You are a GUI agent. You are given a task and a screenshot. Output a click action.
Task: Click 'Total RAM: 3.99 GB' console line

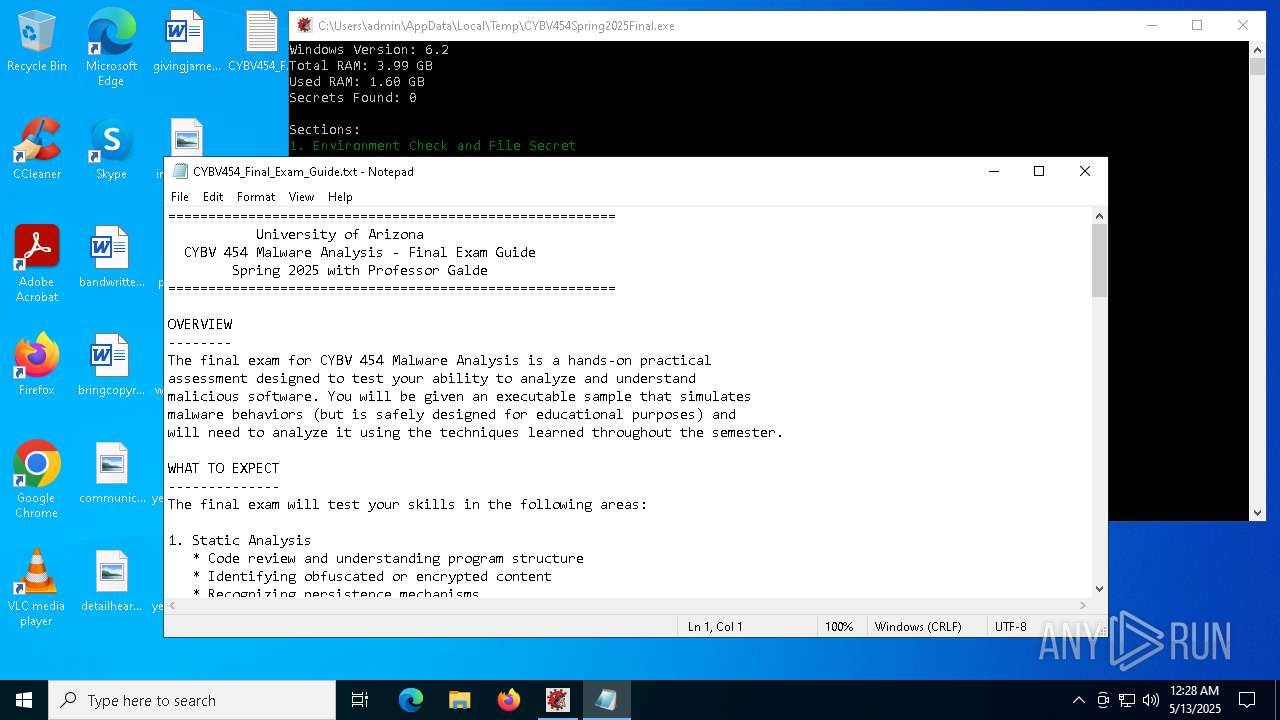point(361,66)
